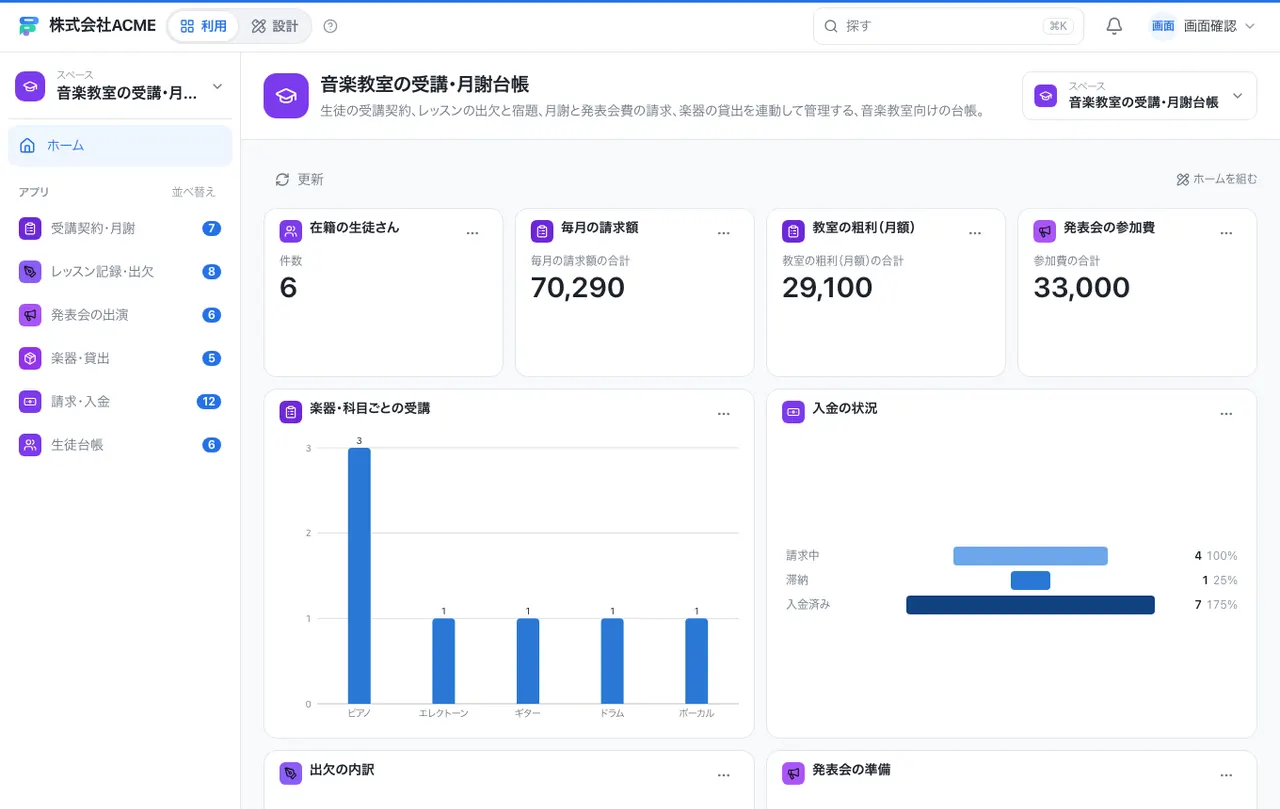Image resolution: width=1280 pixels, height=809 pixels.
Task: Click the 毎月の請求額 card clipboard icon
Action: [542, 231]
